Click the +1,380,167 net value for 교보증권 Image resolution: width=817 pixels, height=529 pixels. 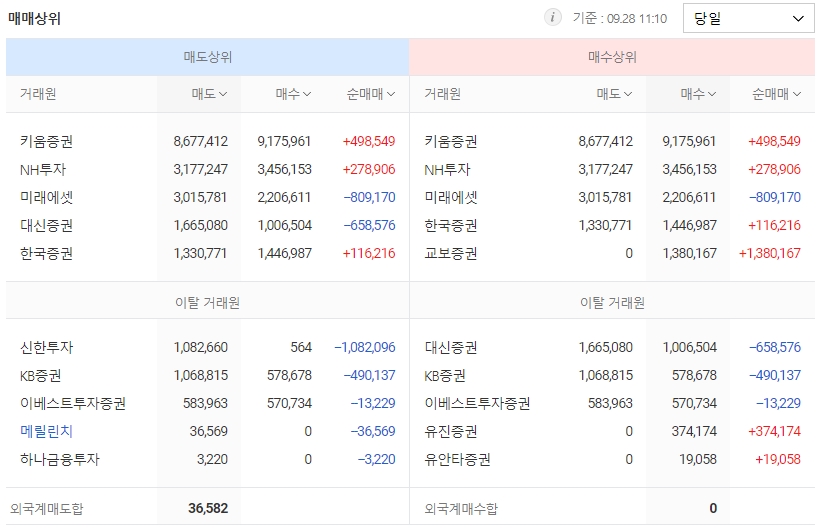(x=770, y=253)
